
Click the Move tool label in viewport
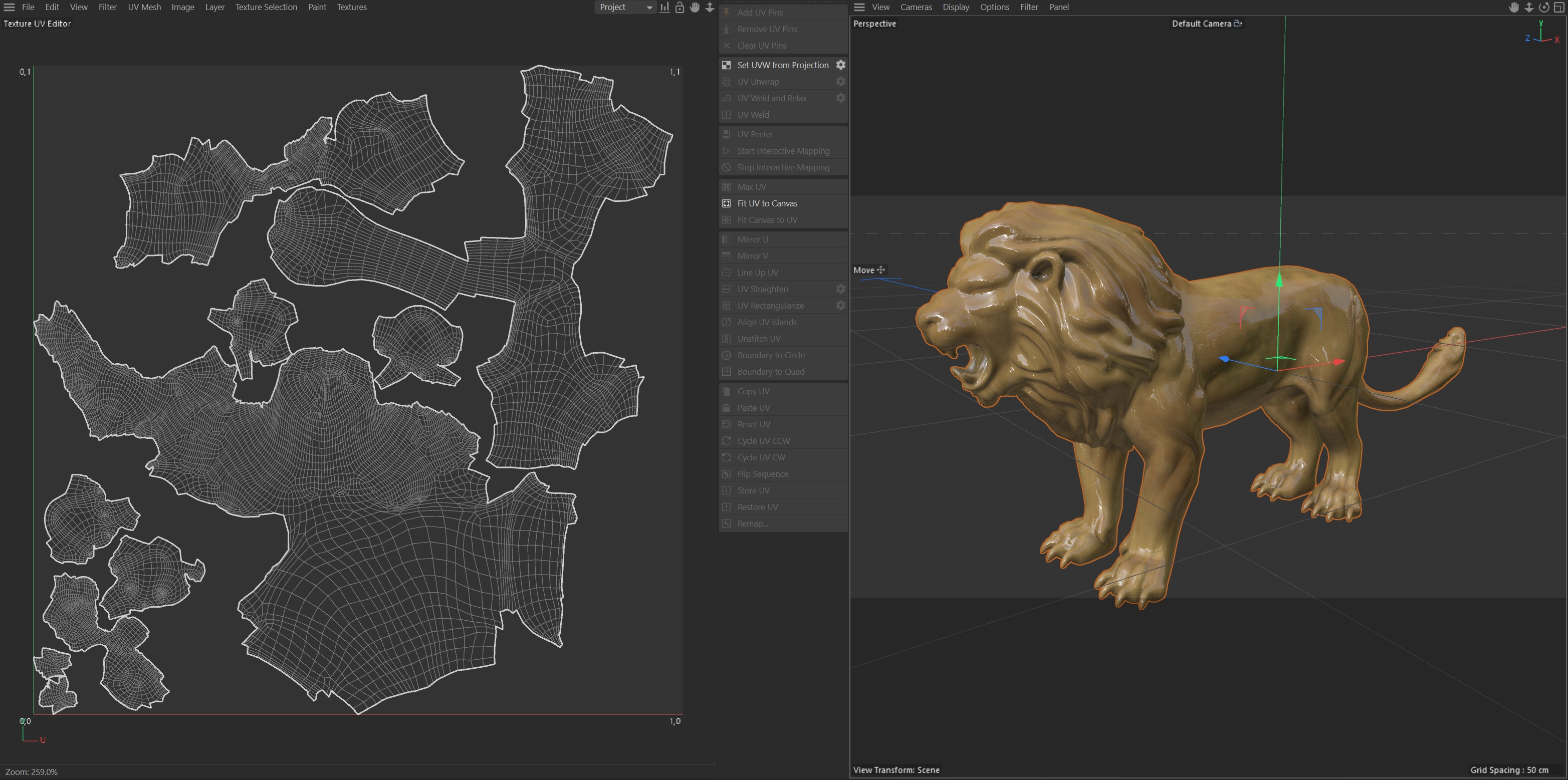[864, 270]
